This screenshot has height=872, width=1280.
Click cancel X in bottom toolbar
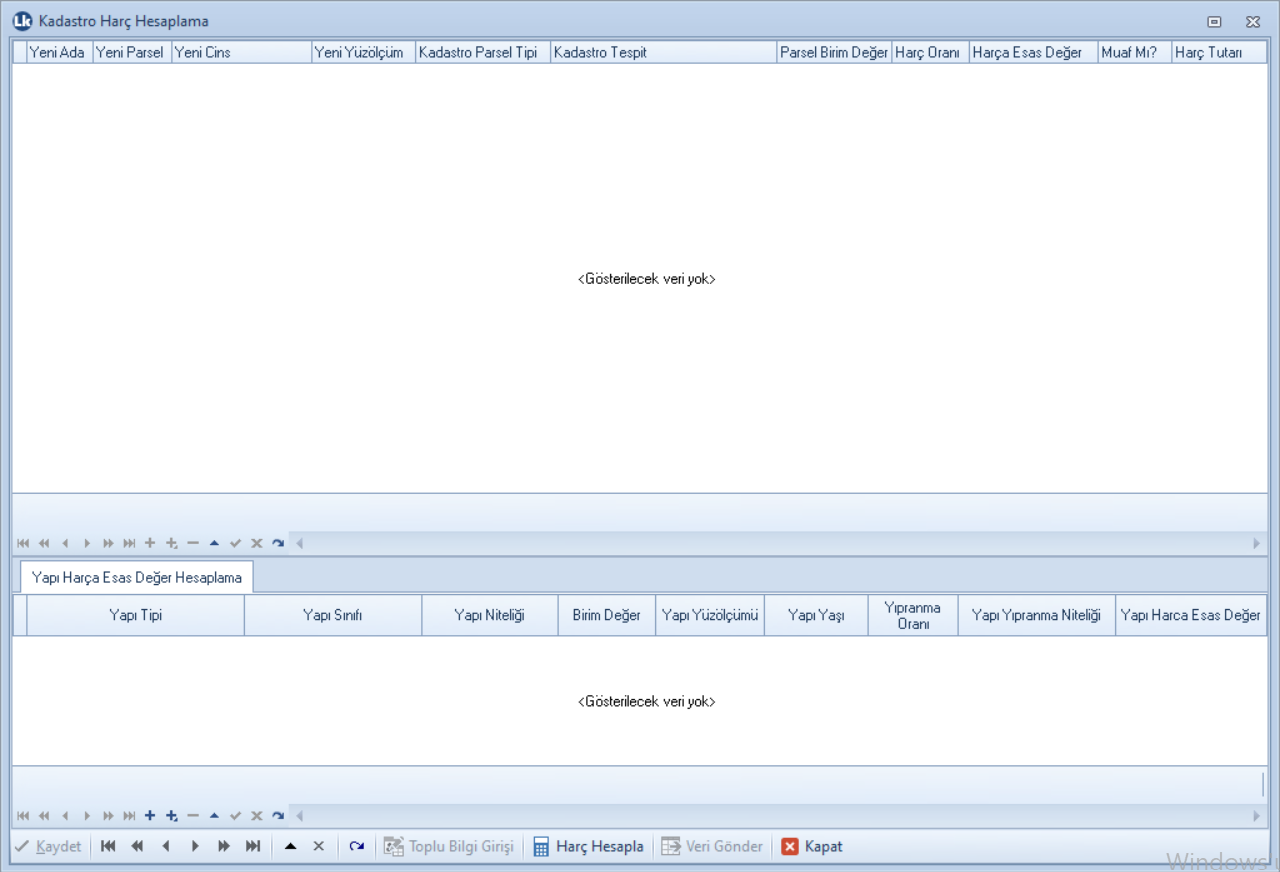click(319, 846)
